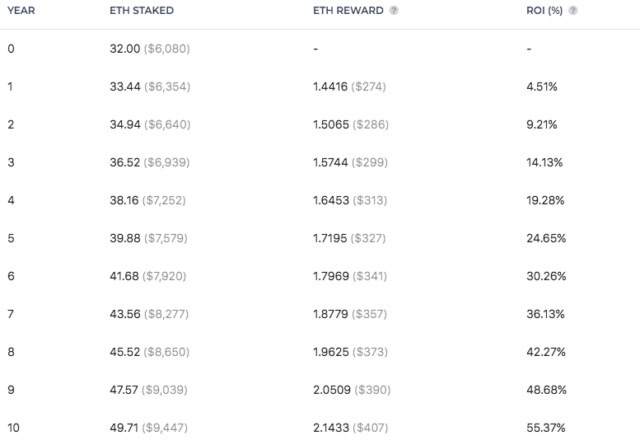Click the year 10 row label
Image resolution: width=640 pixels, height=445 pixels.
(x=13, y=428)
